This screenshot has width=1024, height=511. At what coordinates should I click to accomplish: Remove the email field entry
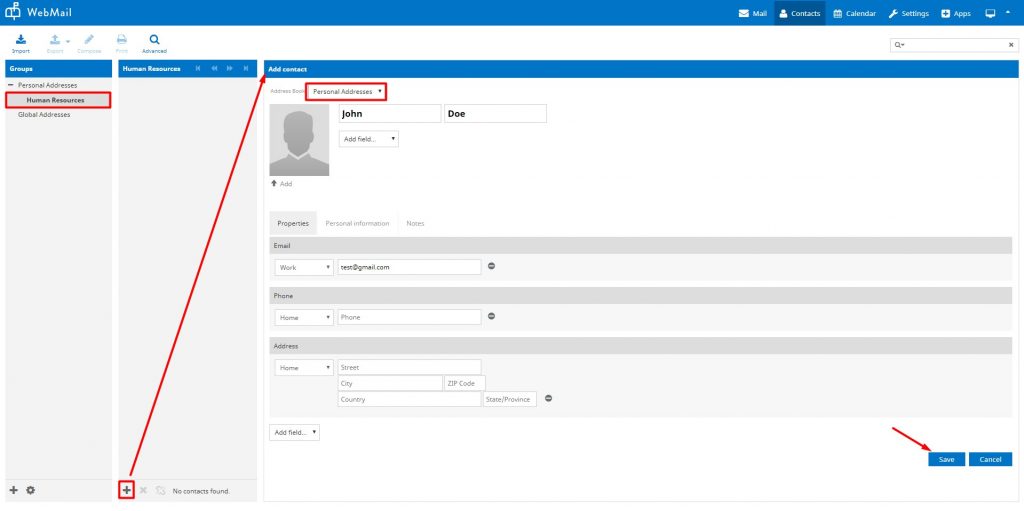point(491,266)
